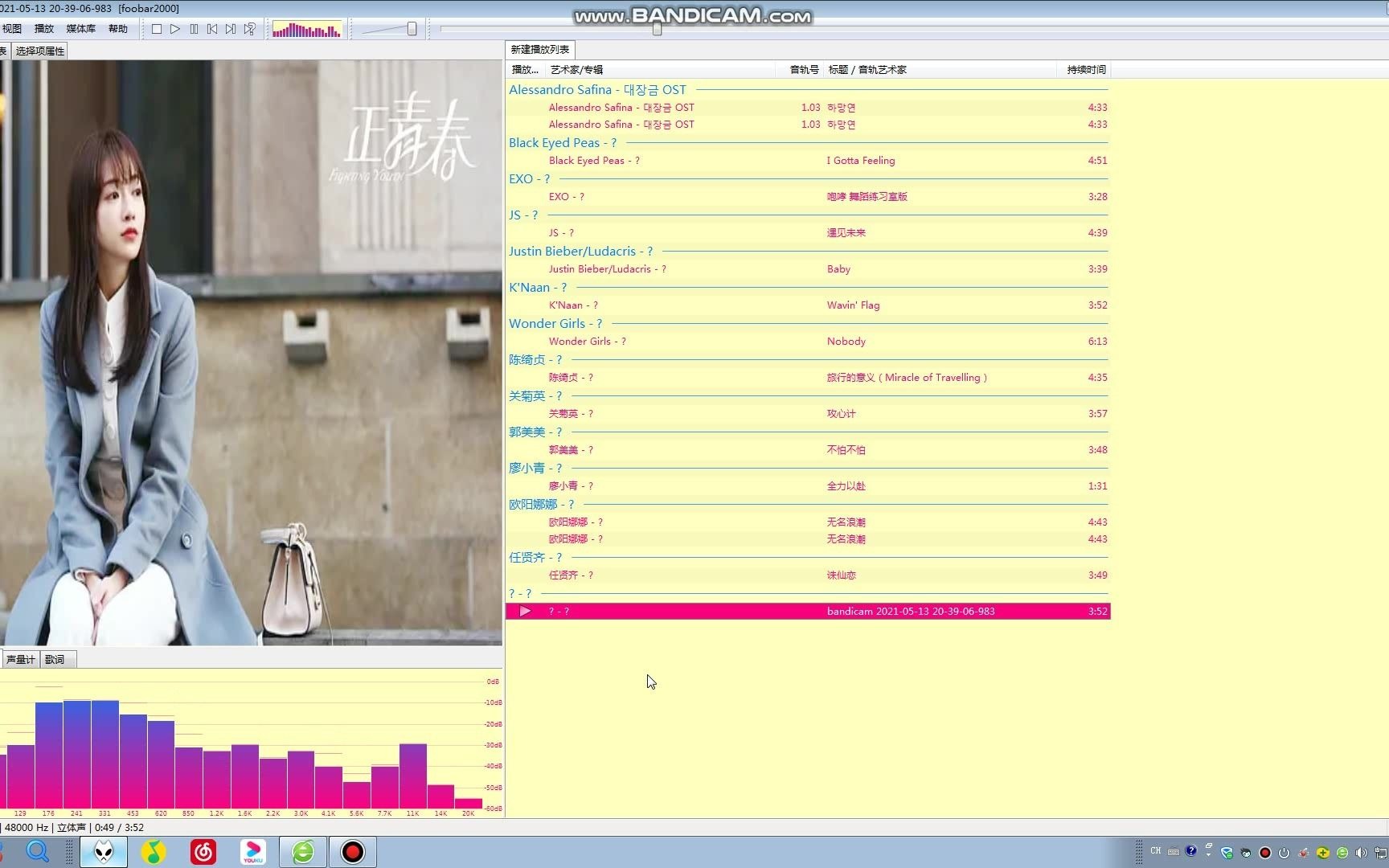Screen dimensions: 1389x868
Task: Select the Nobody track by Wonder Girls
Action: click(x=808, y=342)
